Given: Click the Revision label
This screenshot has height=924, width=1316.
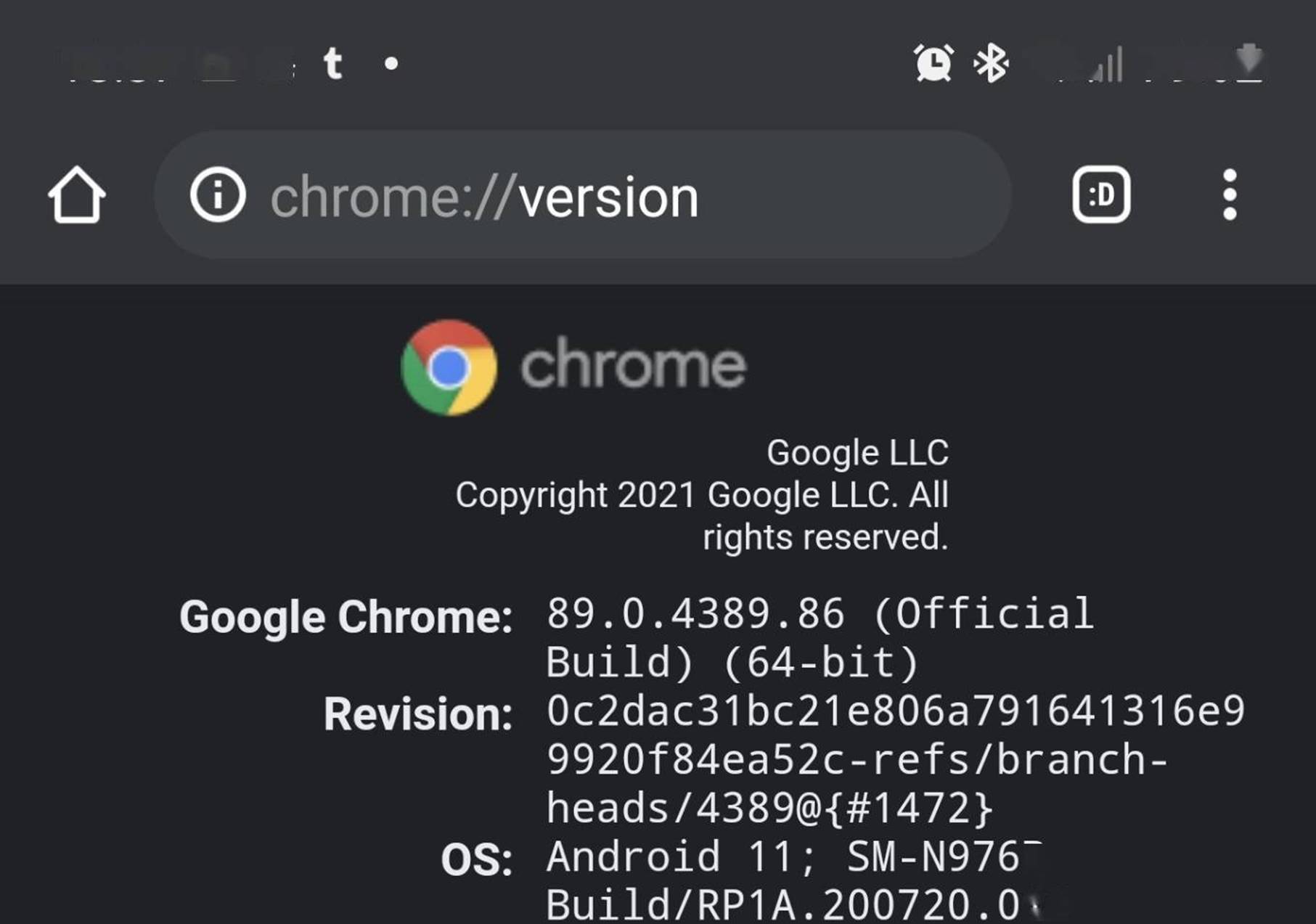Looking at the screenshot, I should pos(418,714).
